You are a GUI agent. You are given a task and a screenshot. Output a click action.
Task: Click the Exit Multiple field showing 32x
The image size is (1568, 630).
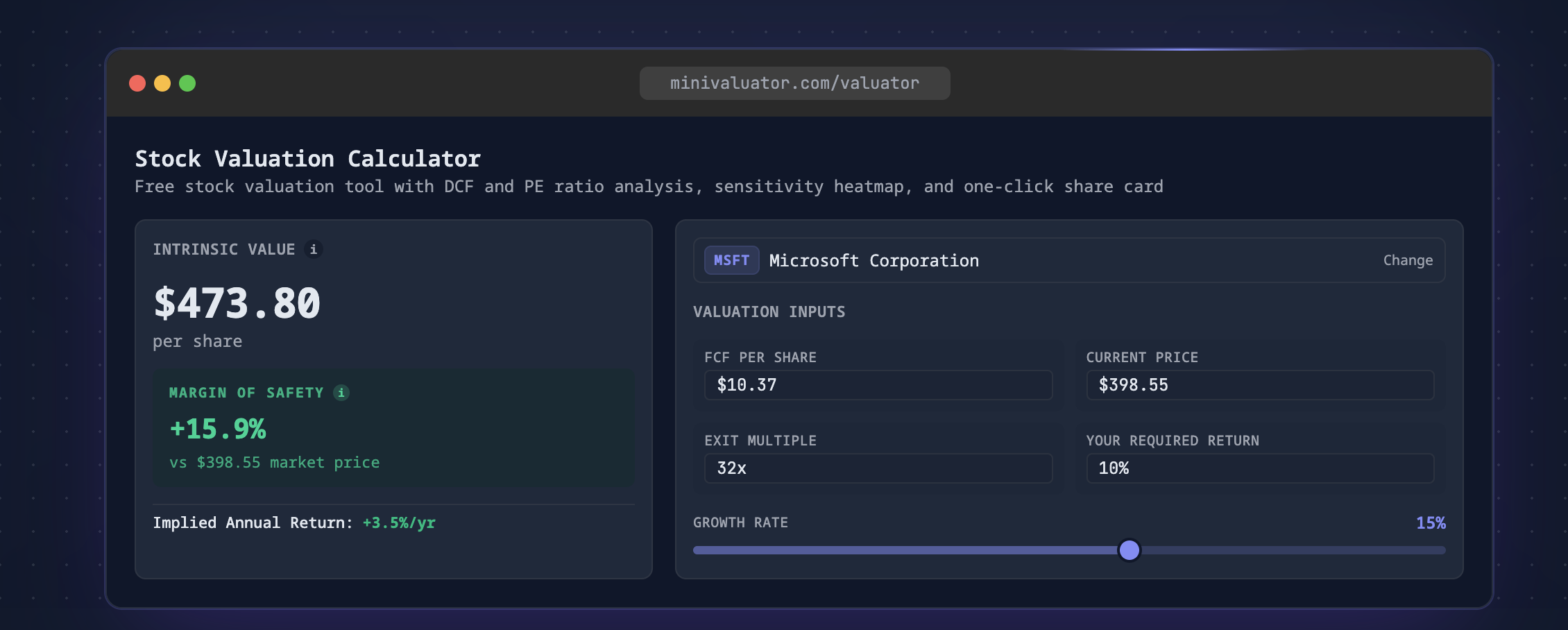click(878, 468)
